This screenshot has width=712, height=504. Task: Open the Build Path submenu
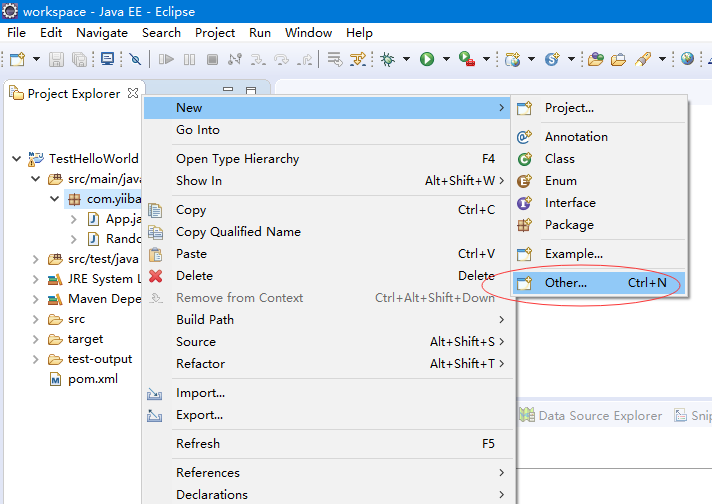click(327, 320)
